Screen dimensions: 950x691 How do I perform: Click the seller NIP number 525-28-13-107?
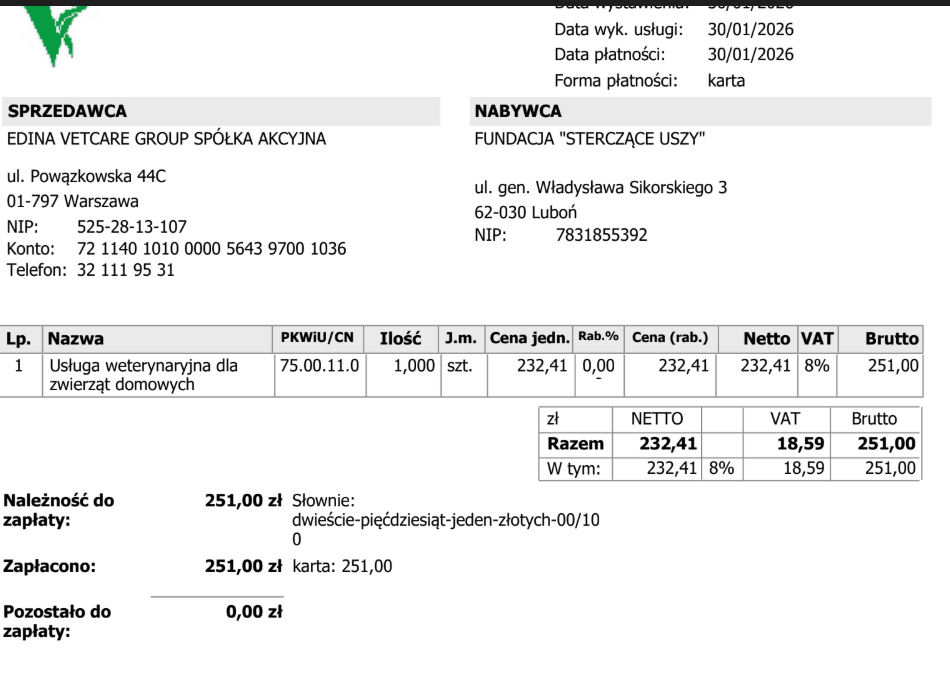131,226
